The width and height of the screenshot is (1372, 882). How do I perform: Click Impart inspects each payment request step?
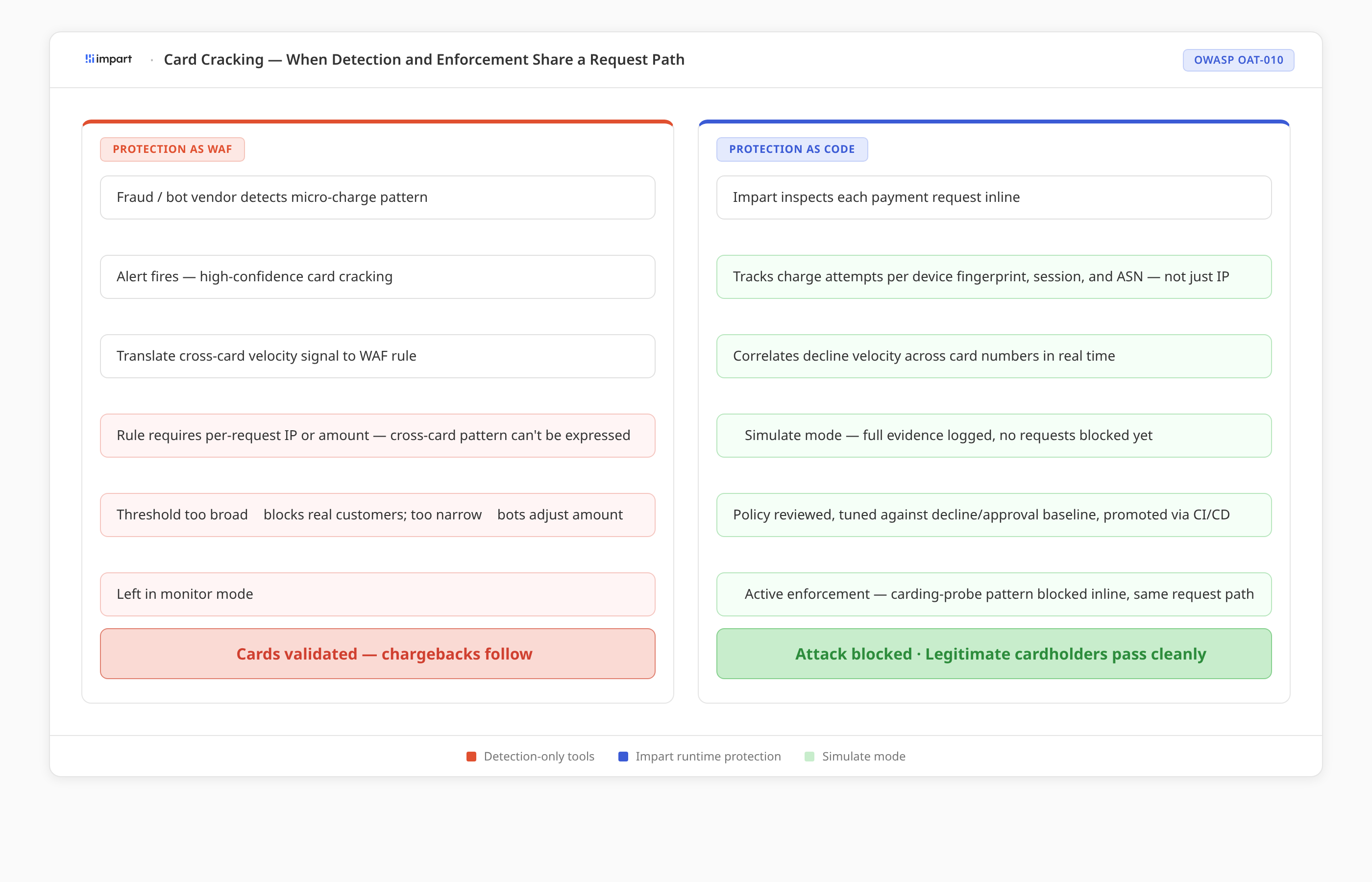click(x=994, y=197)
